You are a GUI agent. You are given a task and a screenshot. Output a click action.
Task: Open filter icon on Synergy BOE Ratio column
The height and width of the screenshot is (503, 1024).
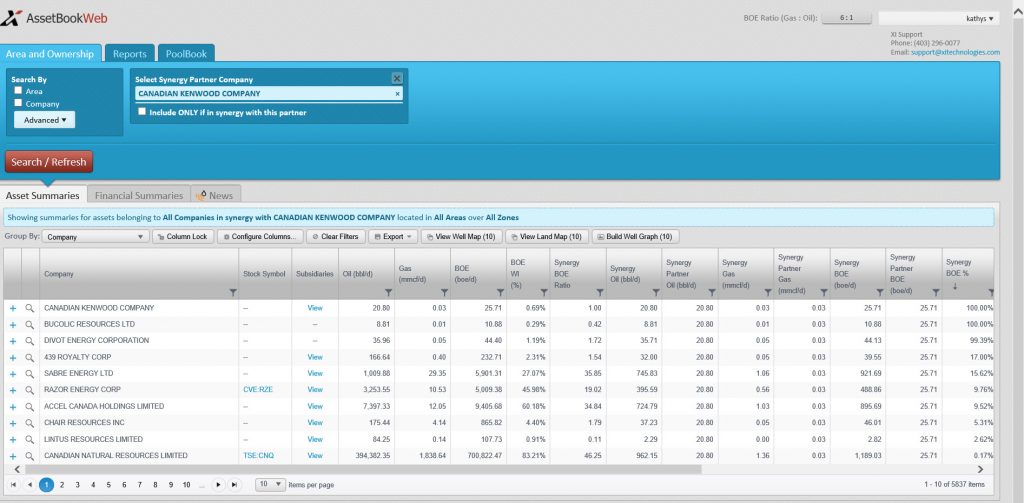[x=600, y=293]
